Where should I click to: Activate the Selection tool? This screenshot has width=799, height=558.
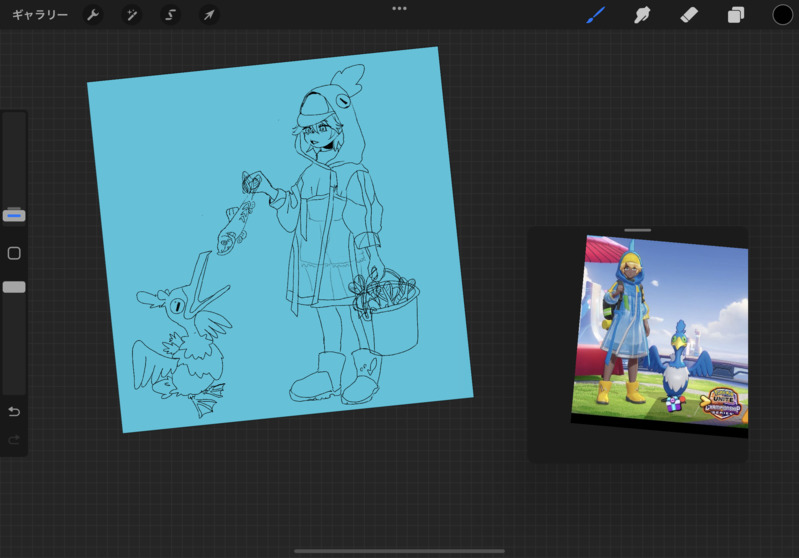170,15
